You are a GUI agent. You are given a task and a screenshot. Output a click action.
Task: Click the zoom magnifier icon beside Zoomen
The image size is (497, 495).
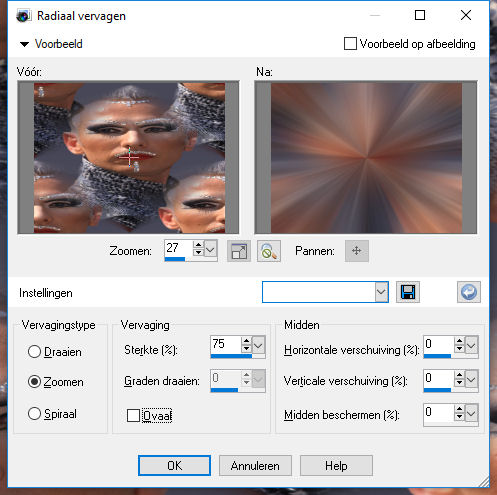(x=269, y=251)
